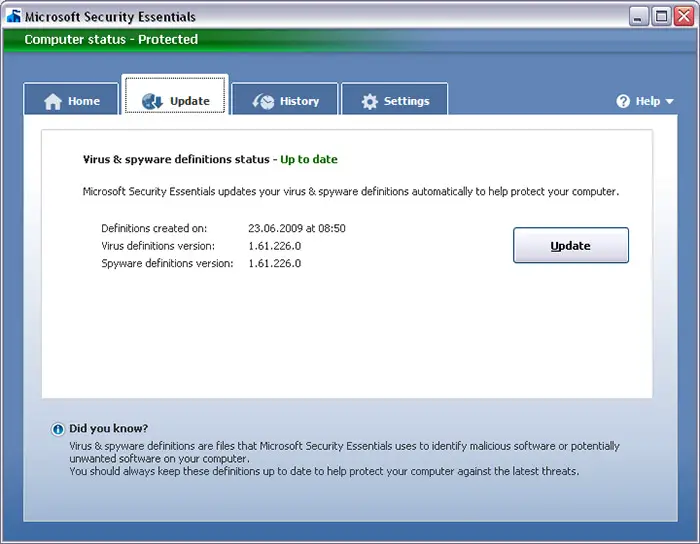Image resolution: width=700 pixels, height=544 pixels.
Task: Click the Microsoft Security Essentials title bar icon
Action: [14, 16]
